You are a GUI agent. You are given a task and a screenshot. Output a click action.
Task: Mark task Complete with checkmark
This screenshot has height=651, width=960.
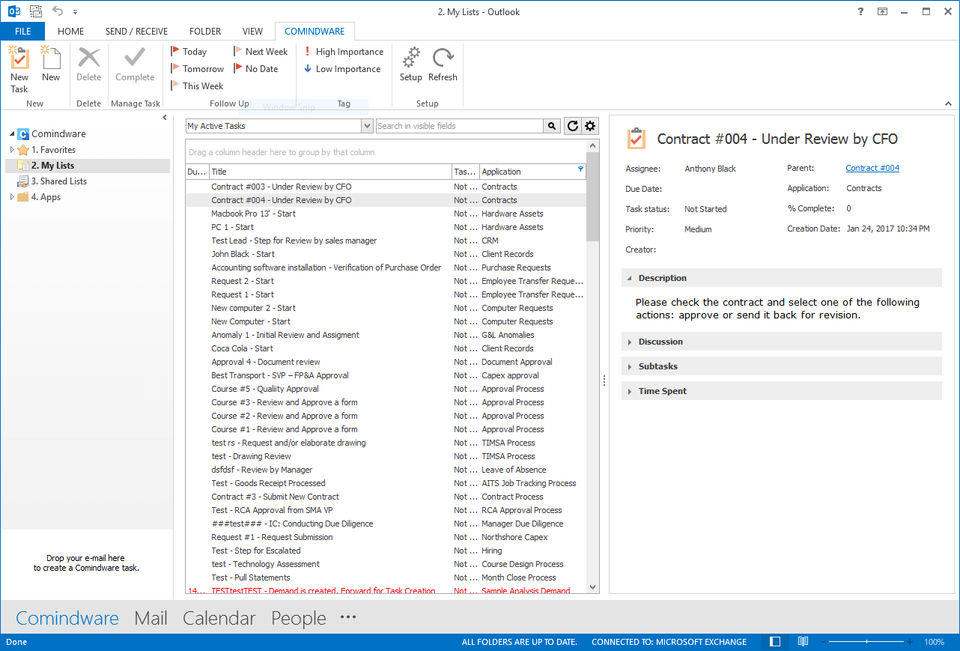(135, 64)
